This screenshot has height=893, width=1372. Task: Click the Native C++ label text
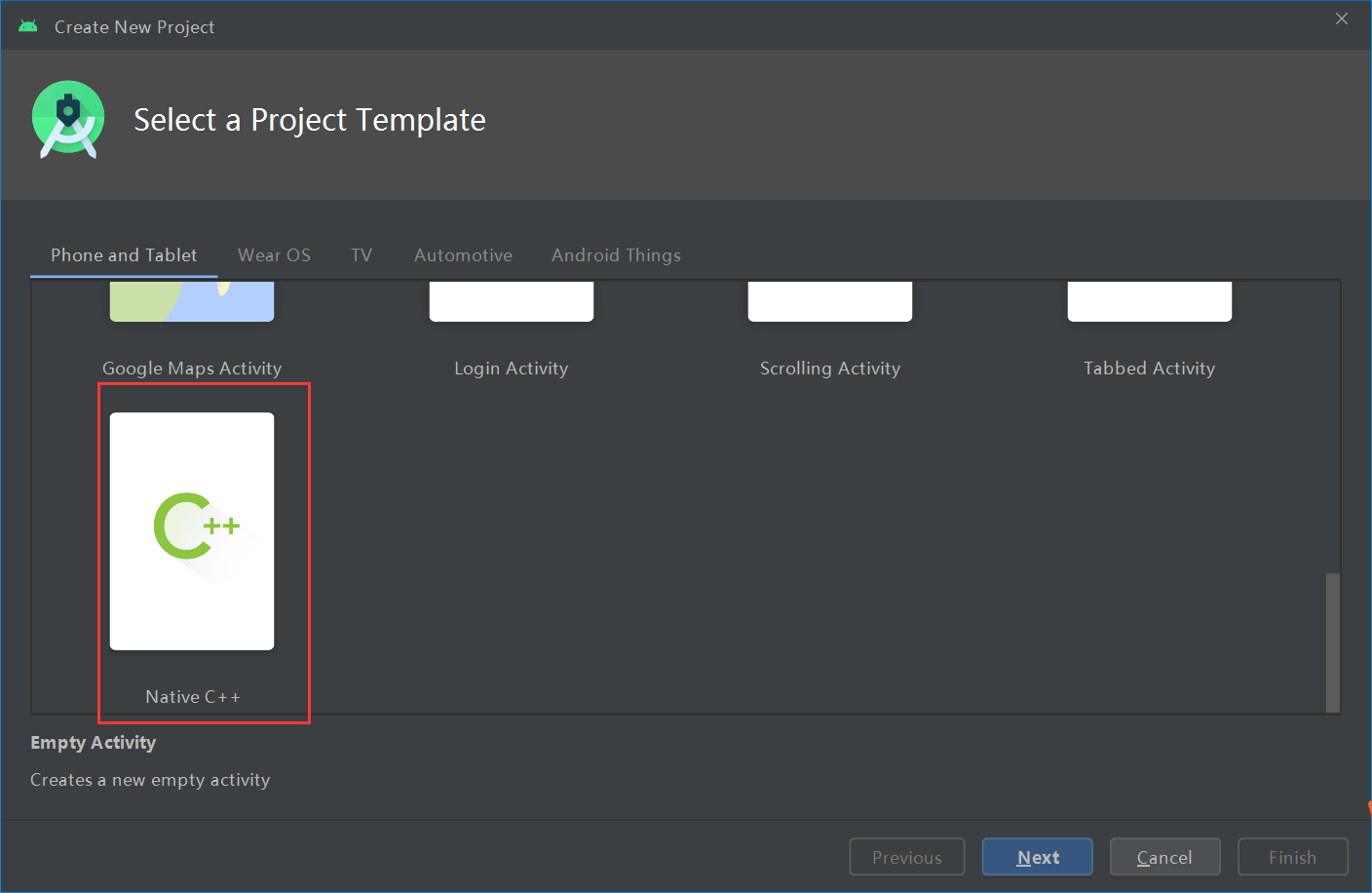[193, 697]
